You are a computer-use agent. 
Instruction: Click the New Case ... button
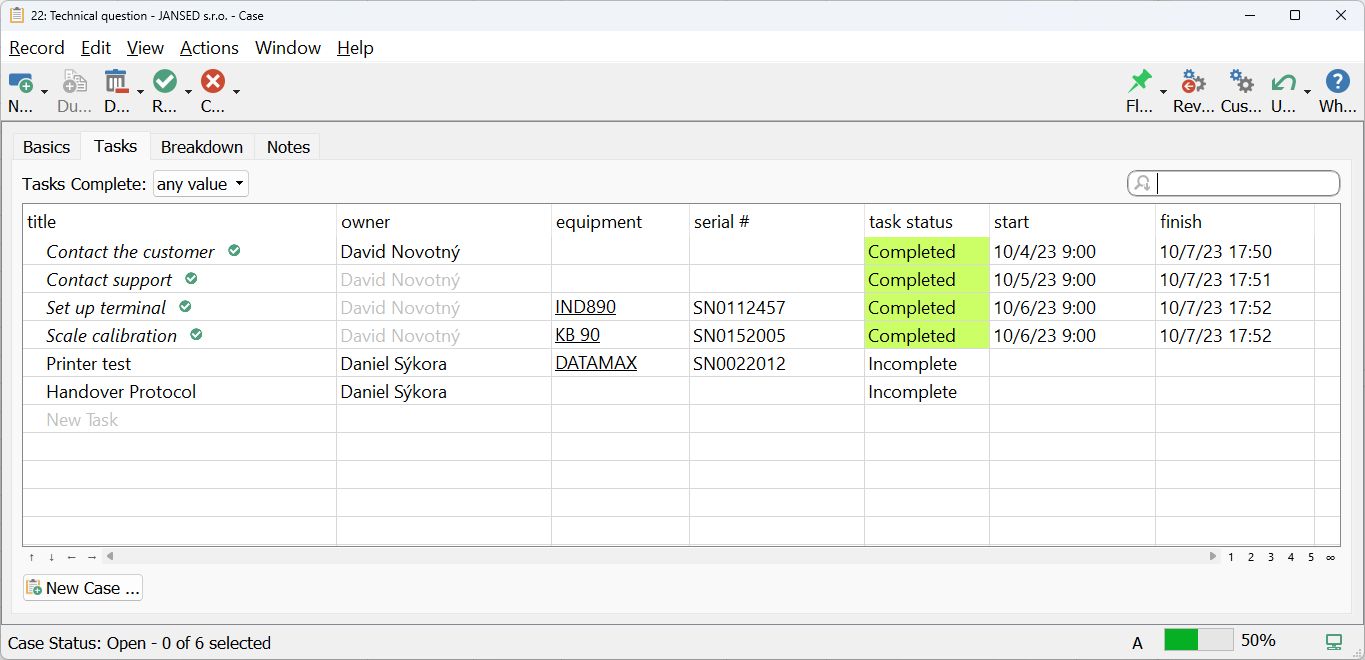[x=83, y=588]
